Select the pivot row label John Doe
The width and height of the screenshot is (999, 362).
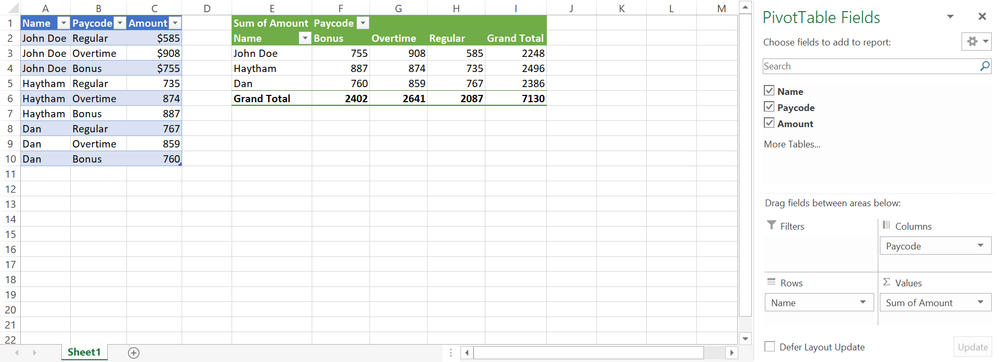[x=271, y=54]
